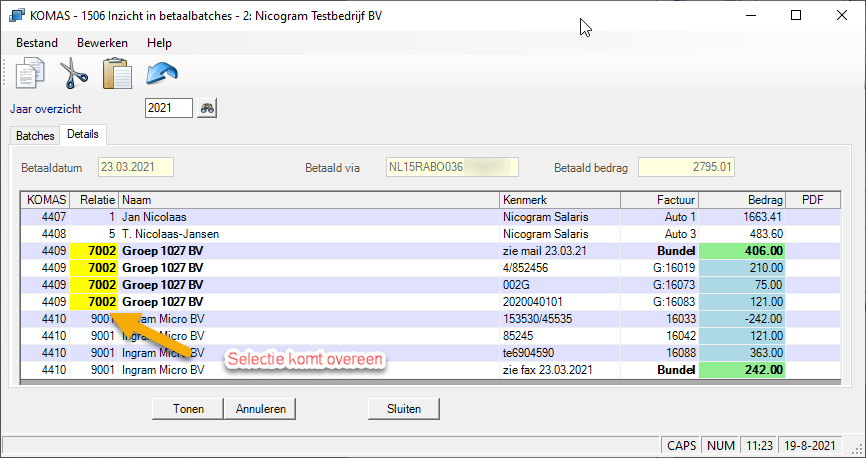Click the Jaar overzicht label

tap(46, 109)
